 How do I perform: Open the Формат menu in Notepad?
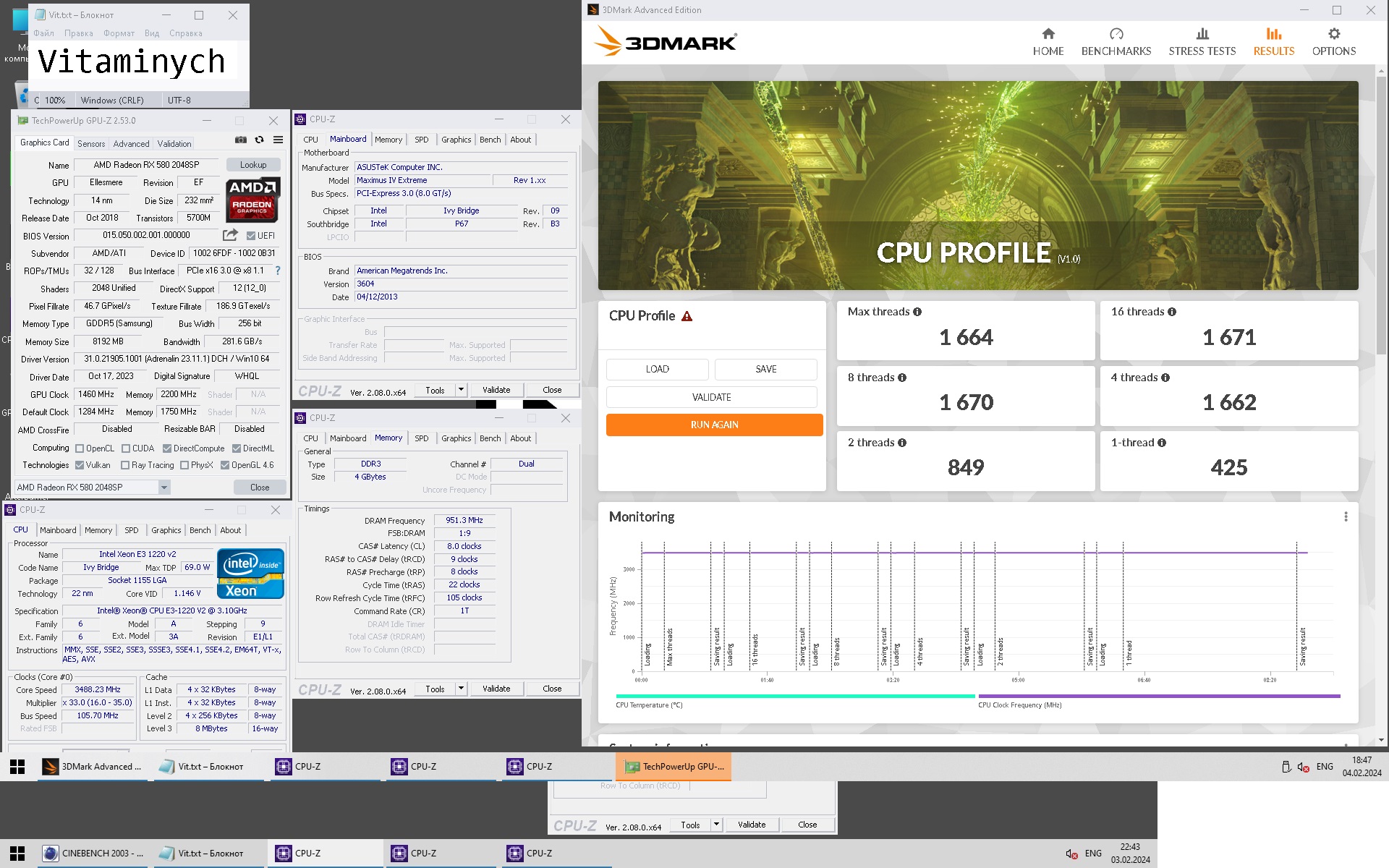point(119,33)
